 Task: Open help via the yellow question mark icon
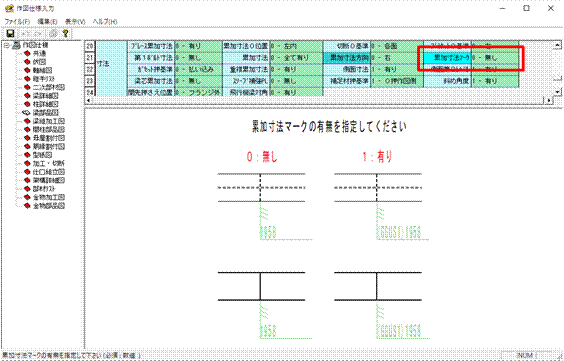click(x=65, y=34)
